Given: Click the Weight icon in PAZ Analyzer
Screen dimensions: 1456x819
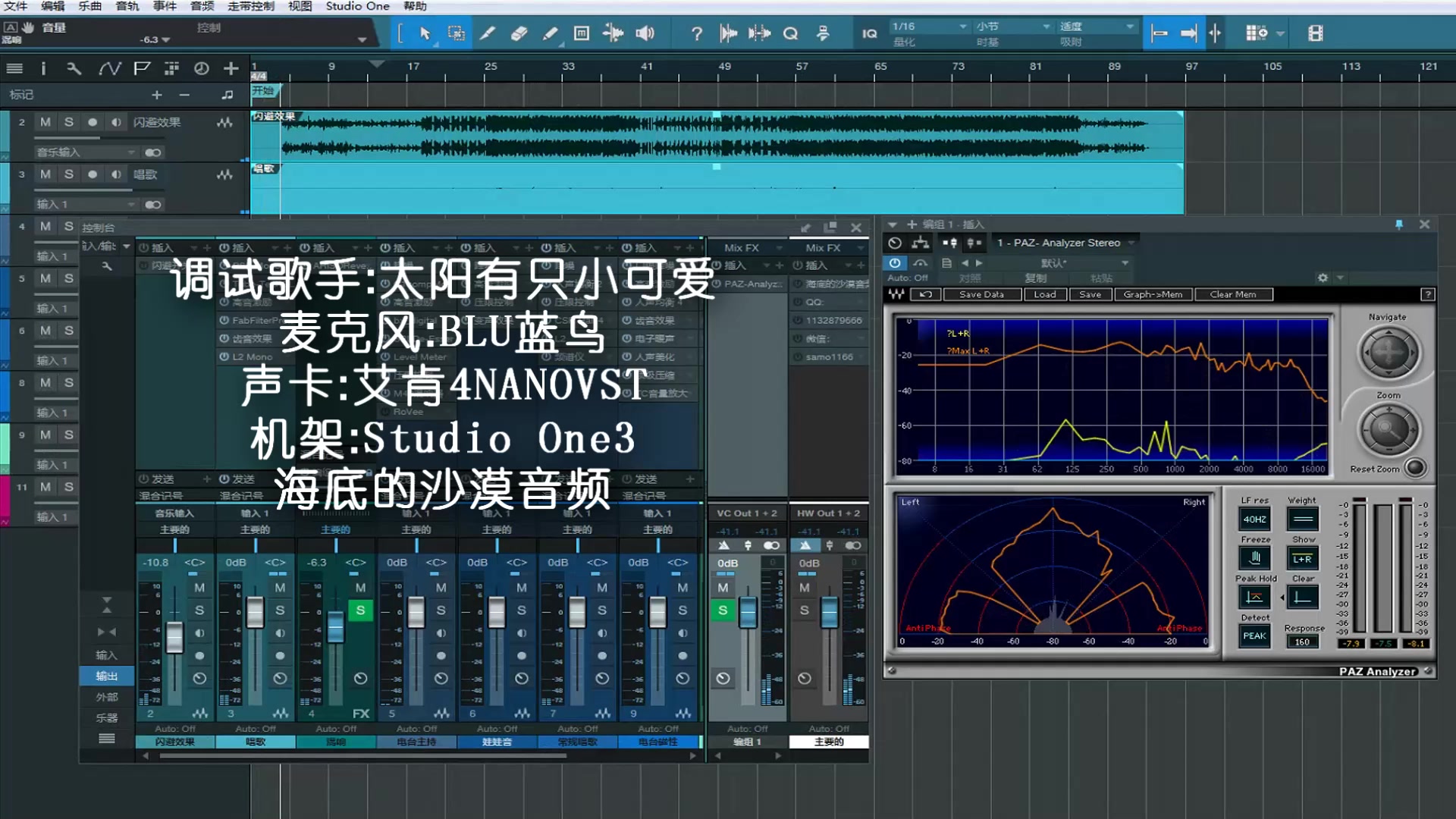Looking at the screenshot, I should pyautogui.click(x=1303, y=519).
